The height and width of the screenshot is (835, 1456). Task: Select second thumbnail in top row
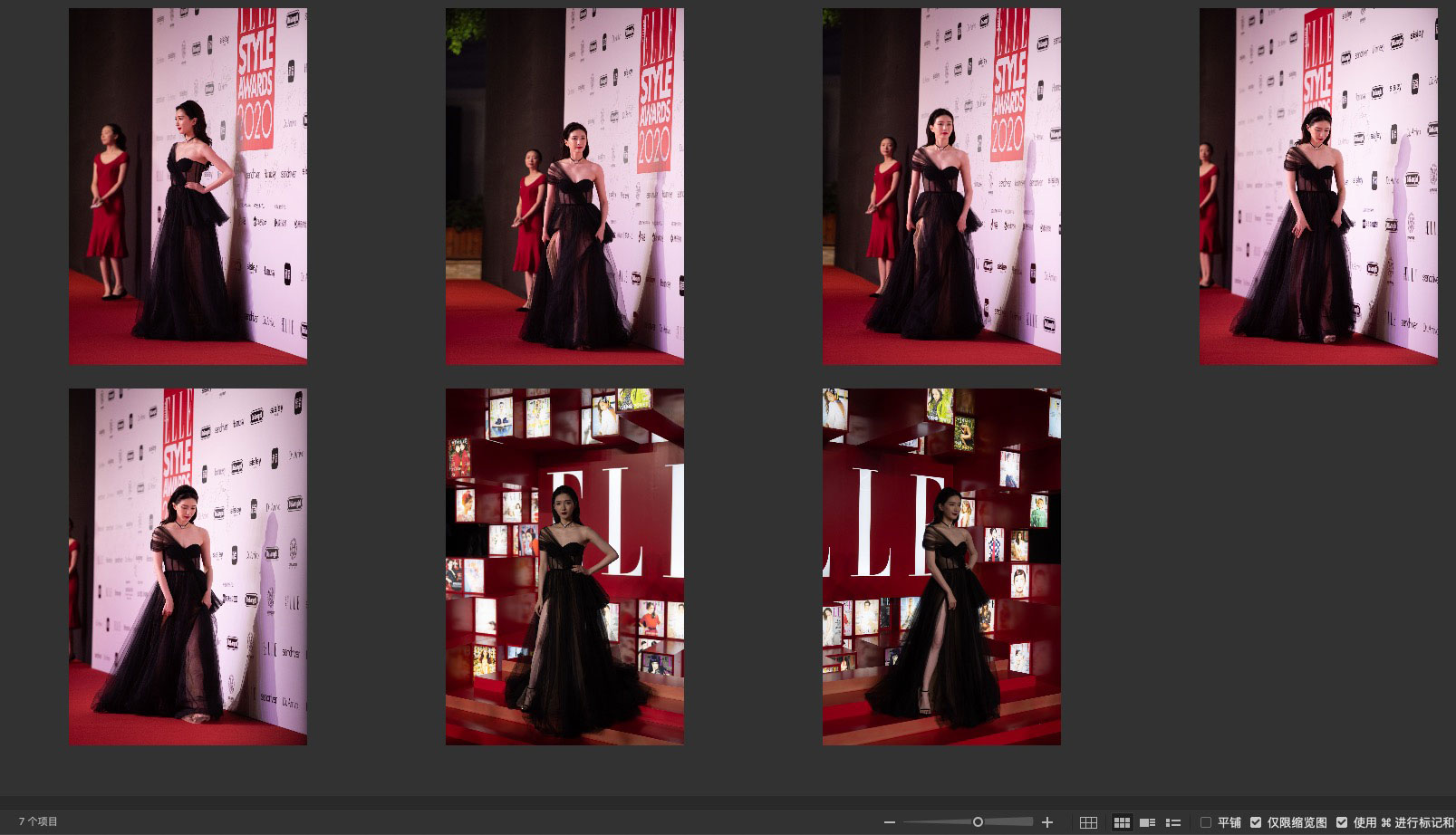[564, 187]
